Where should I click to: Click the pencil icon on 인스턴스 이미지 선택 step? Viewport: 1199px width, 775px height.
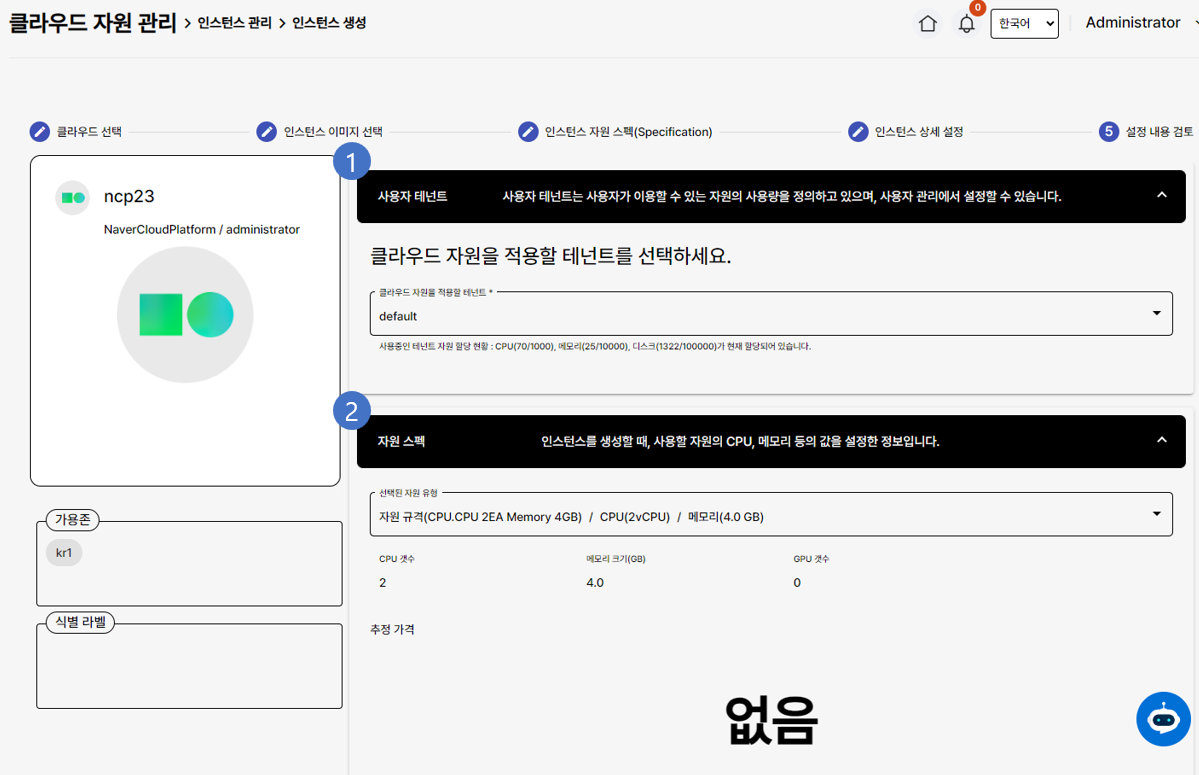[266, 131]
